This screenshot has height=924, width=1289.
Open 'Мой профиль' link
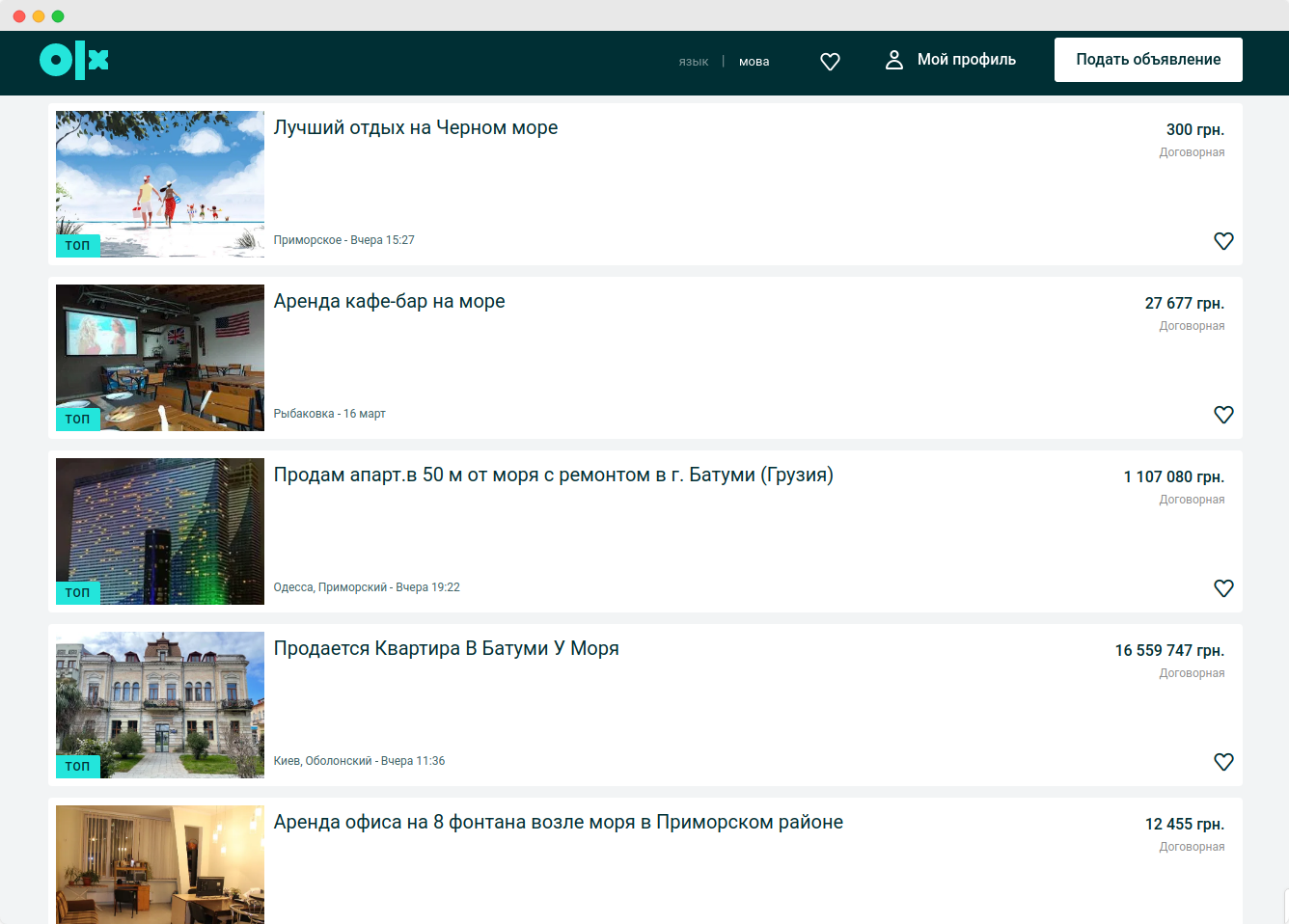coord(967,60)
